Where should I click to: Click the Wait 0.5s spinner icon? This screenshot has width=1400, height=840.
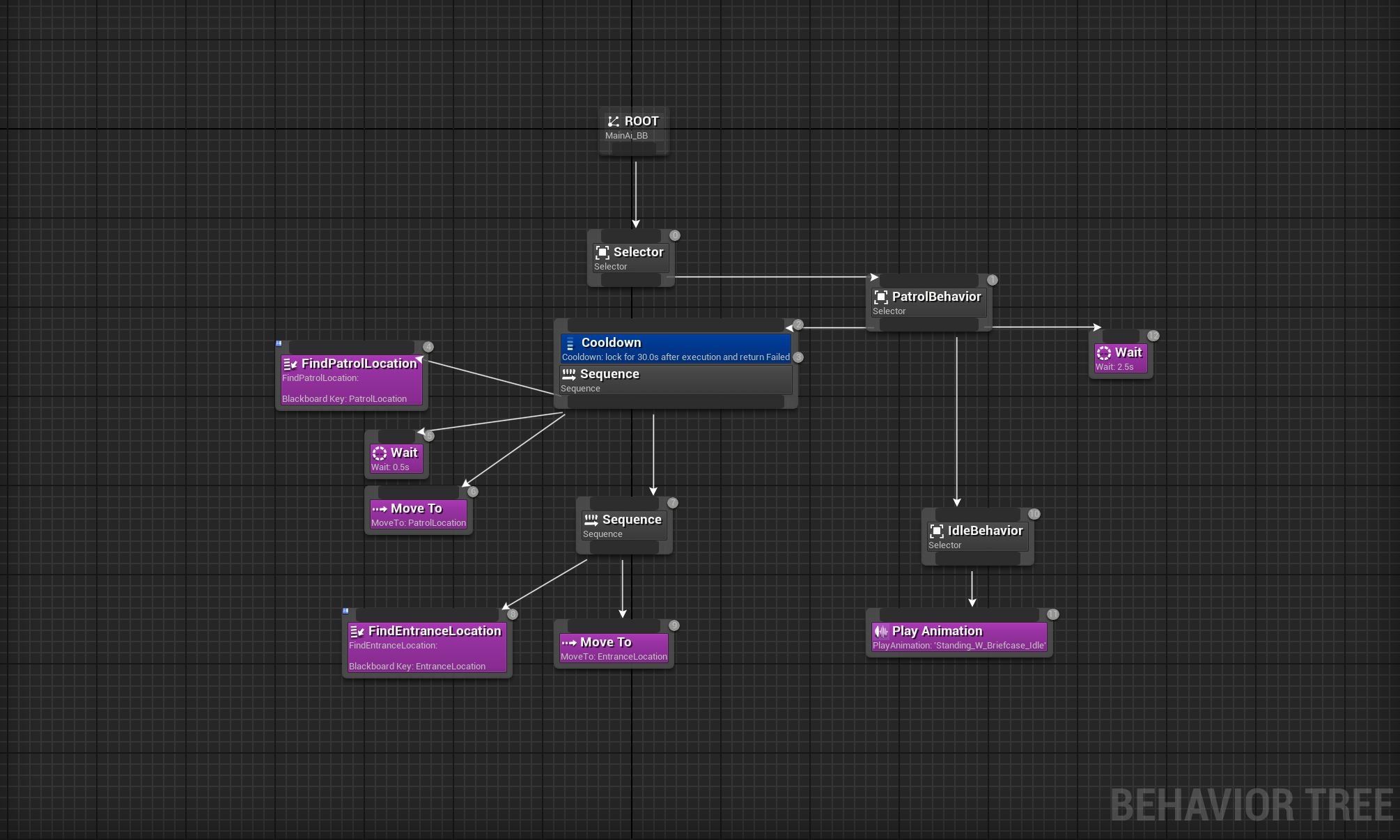[x=380, y=453]
